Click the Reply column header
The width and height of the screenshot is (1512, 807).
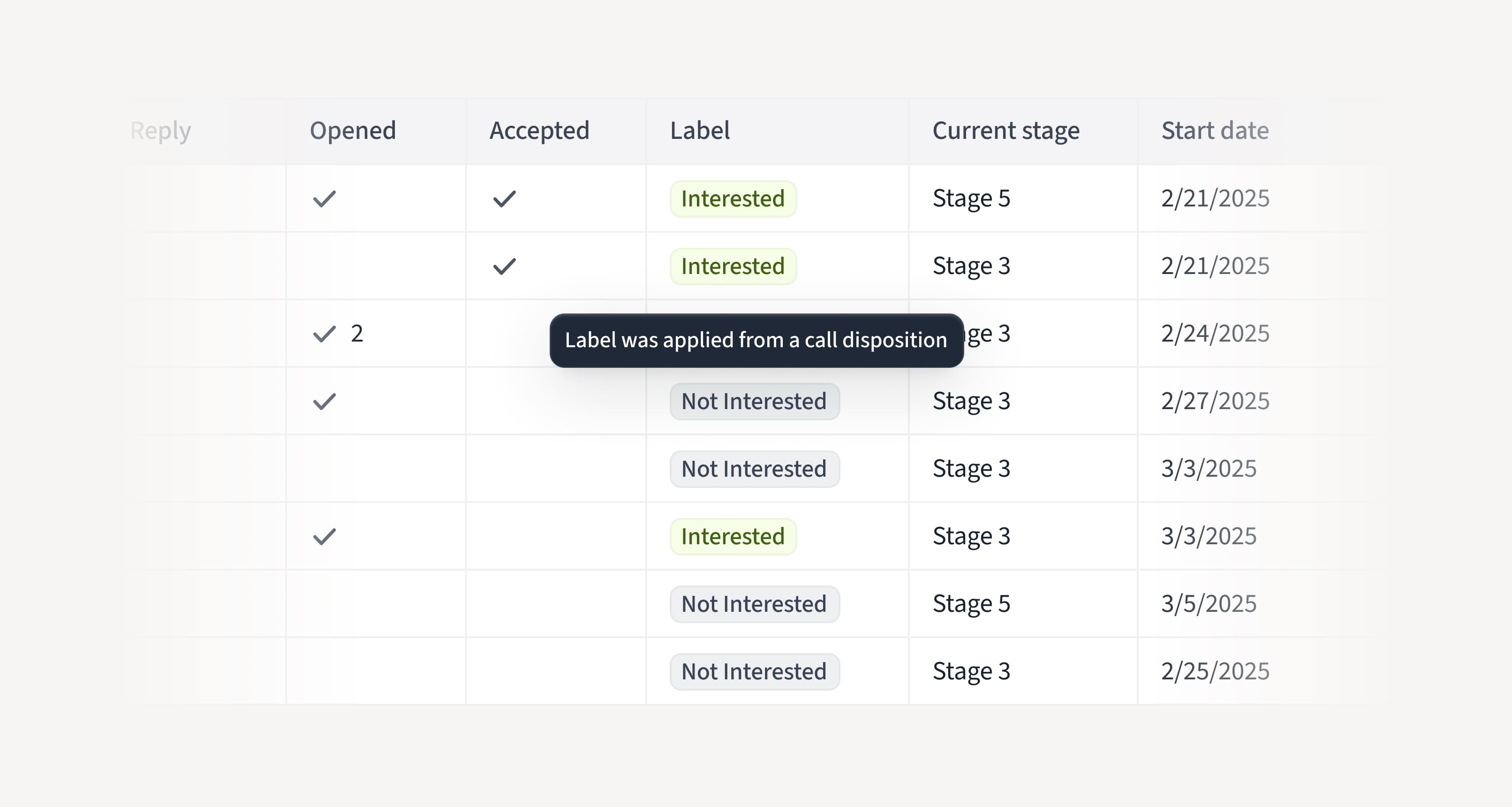tap(160, 130)
